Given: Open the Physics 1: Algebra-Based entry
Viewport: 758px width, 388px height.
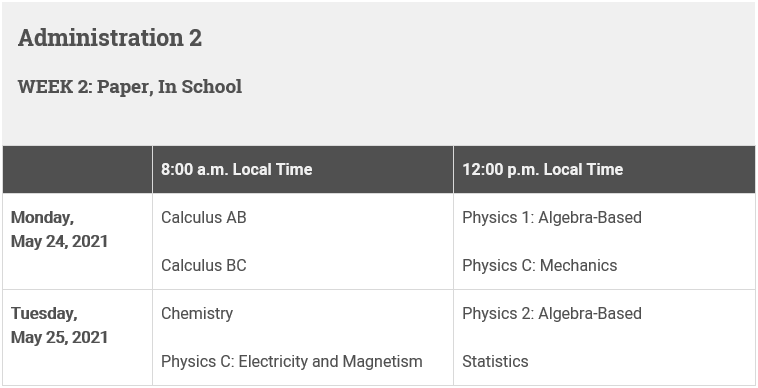Looking at the screenshot, I should pos(552,217).
